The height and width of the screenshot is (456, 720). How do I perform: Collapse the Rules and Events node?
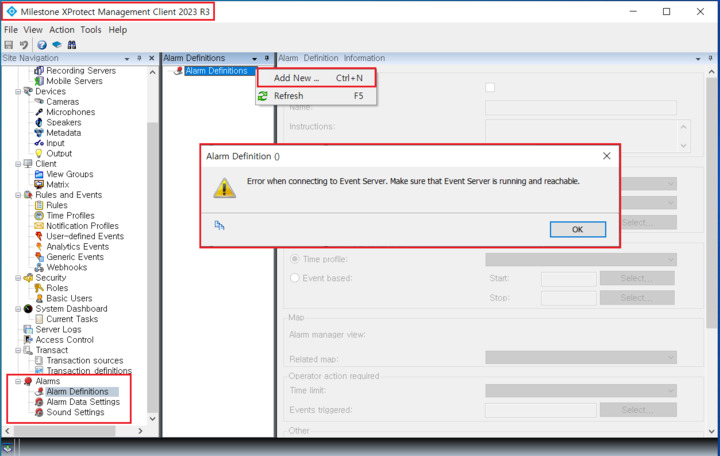[16, 195]
